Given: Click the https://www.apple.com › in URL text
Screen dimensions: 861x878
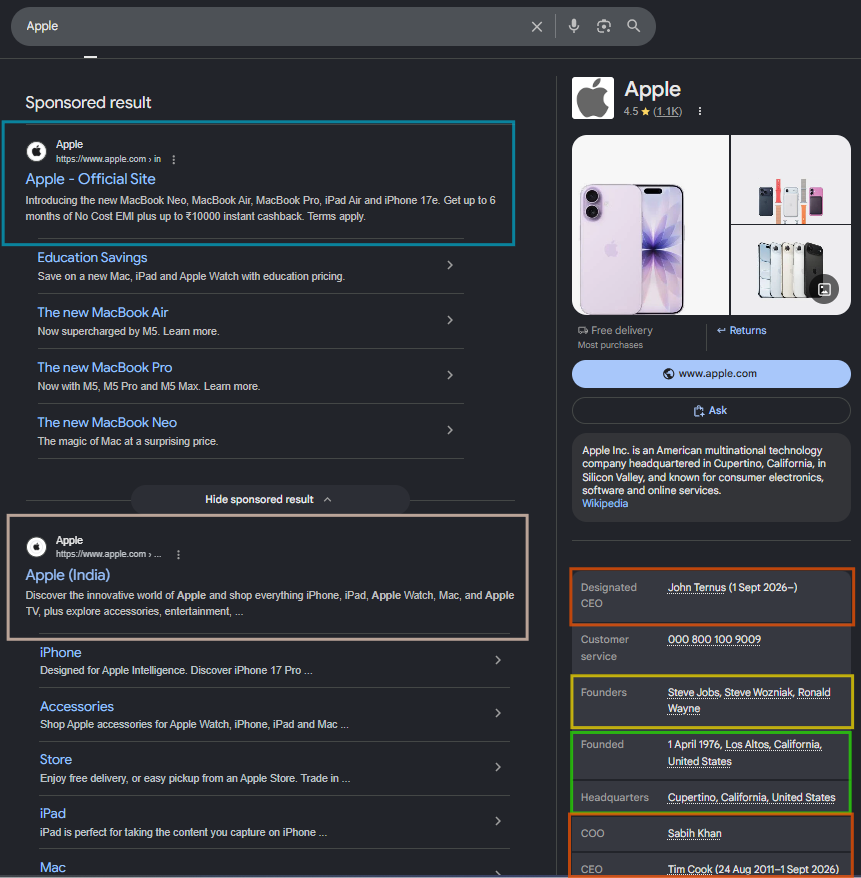Looking at the screenshot, I should click(108, 159).
